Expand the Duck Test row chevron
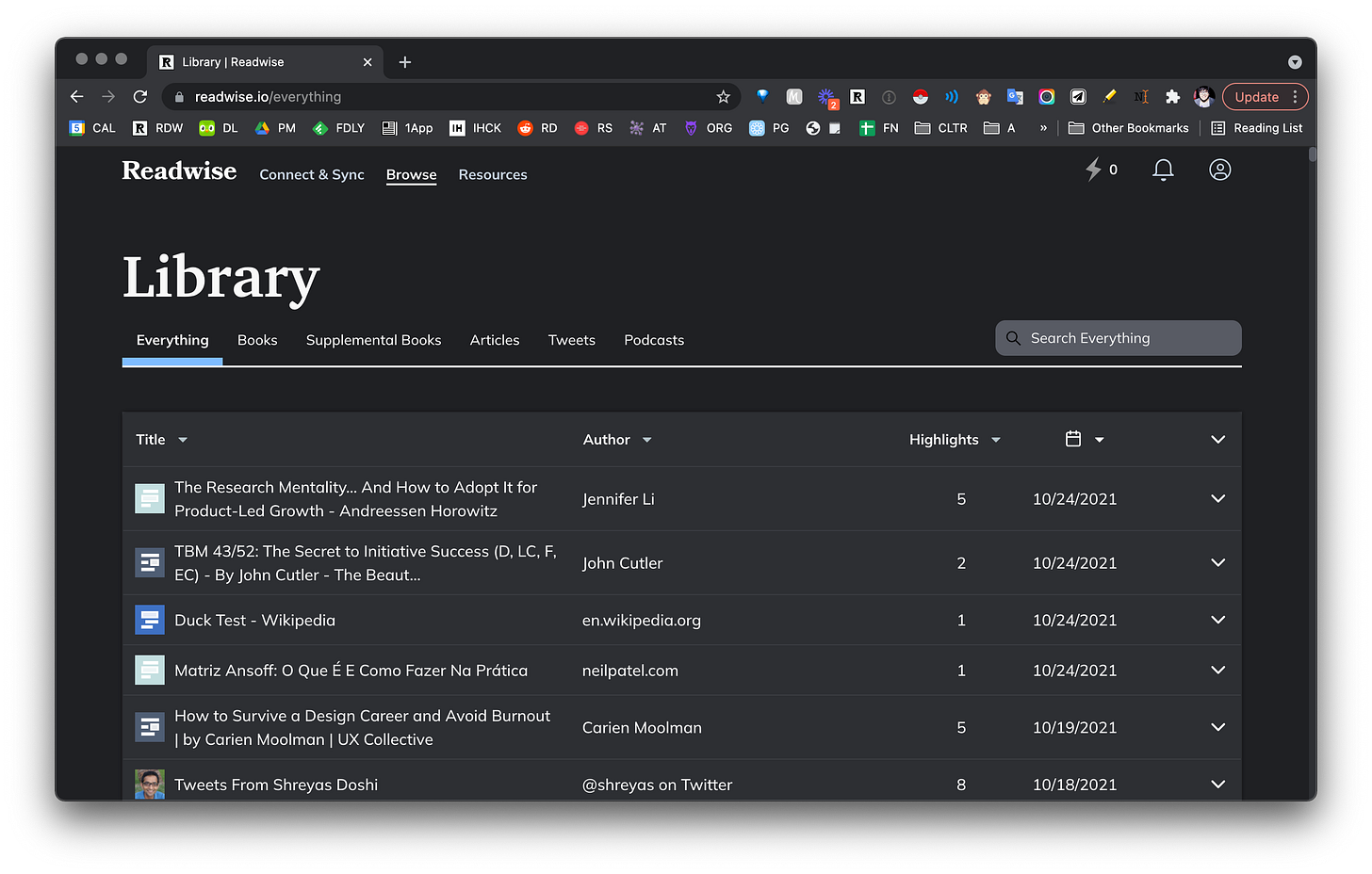 [x=1217, y=620]
